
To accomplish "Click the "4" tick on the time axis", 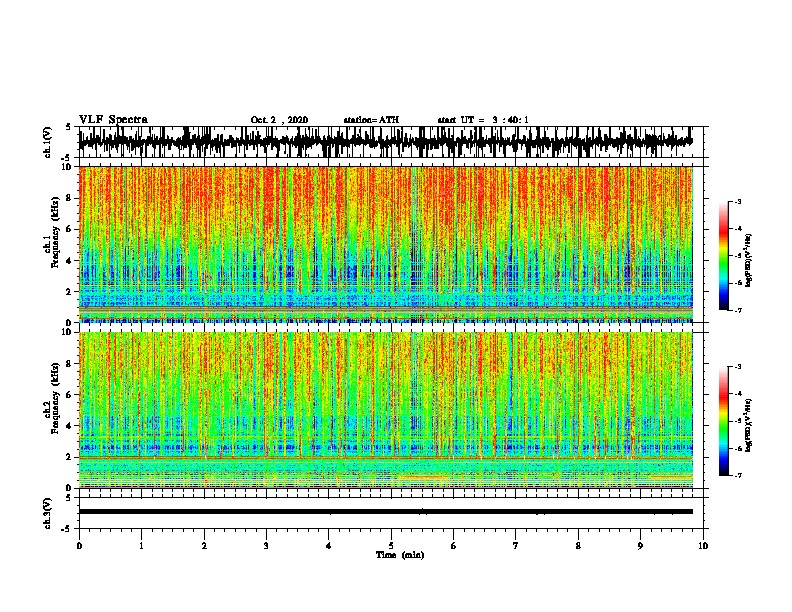I will (329, 546).
